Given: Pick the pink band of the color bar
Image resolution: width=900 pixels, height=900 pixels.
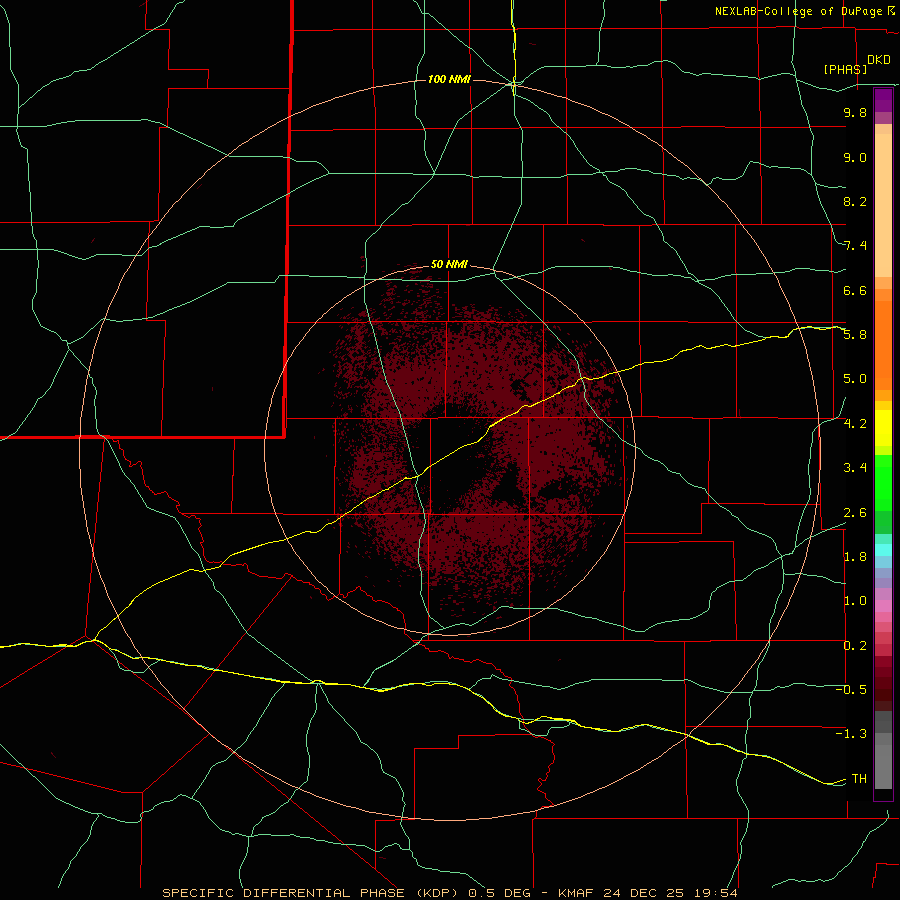Looking at the screenshot, I should (x=883, y=606).
